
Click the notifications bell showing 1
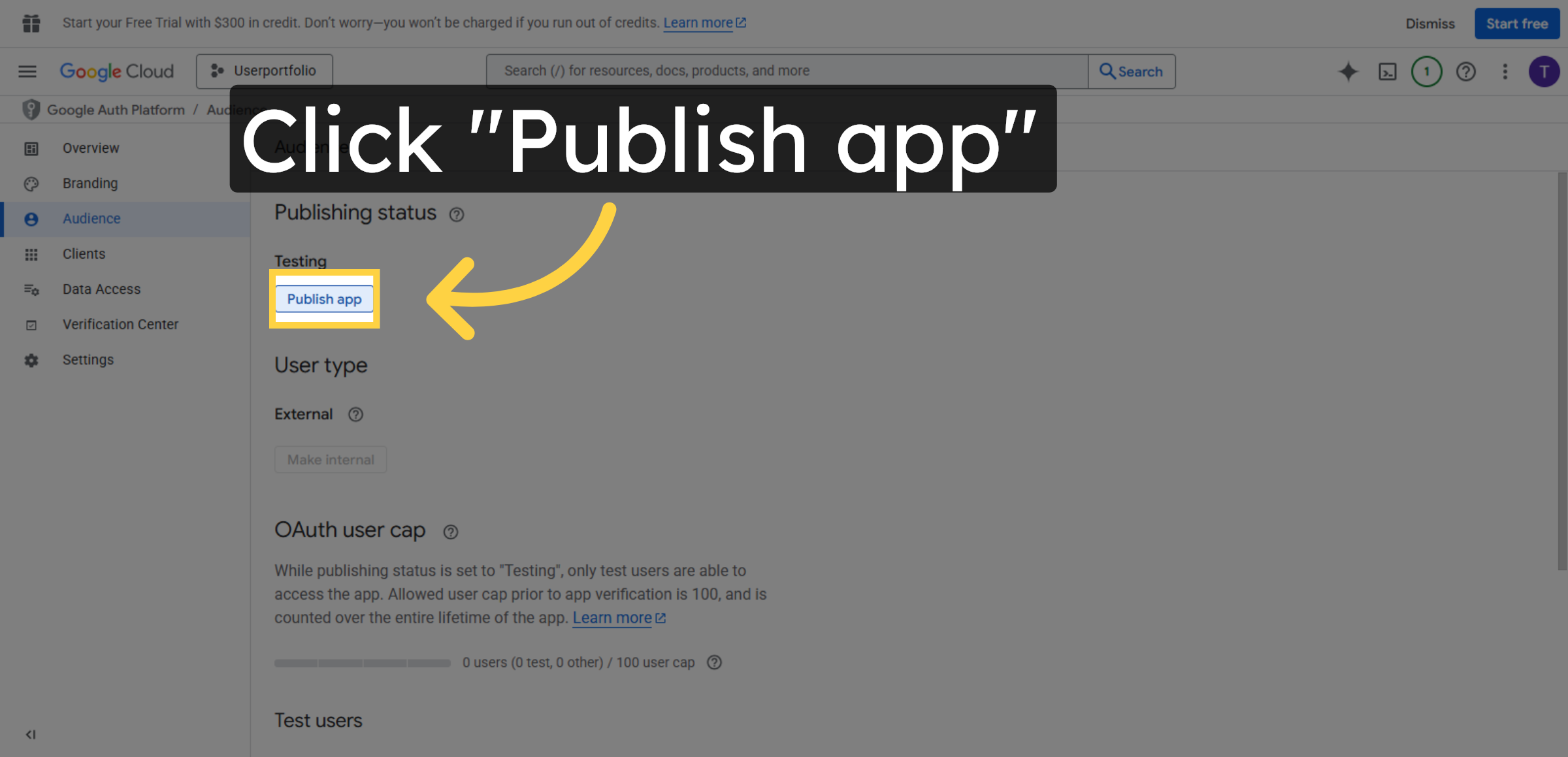1427,71
